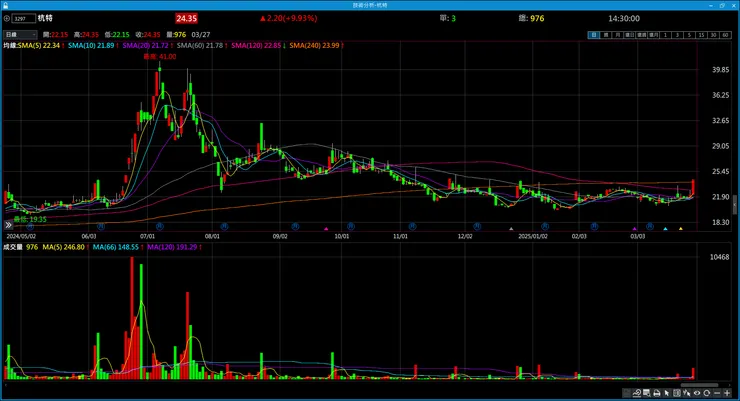Click the print icon in bottom toolbar

656,393
